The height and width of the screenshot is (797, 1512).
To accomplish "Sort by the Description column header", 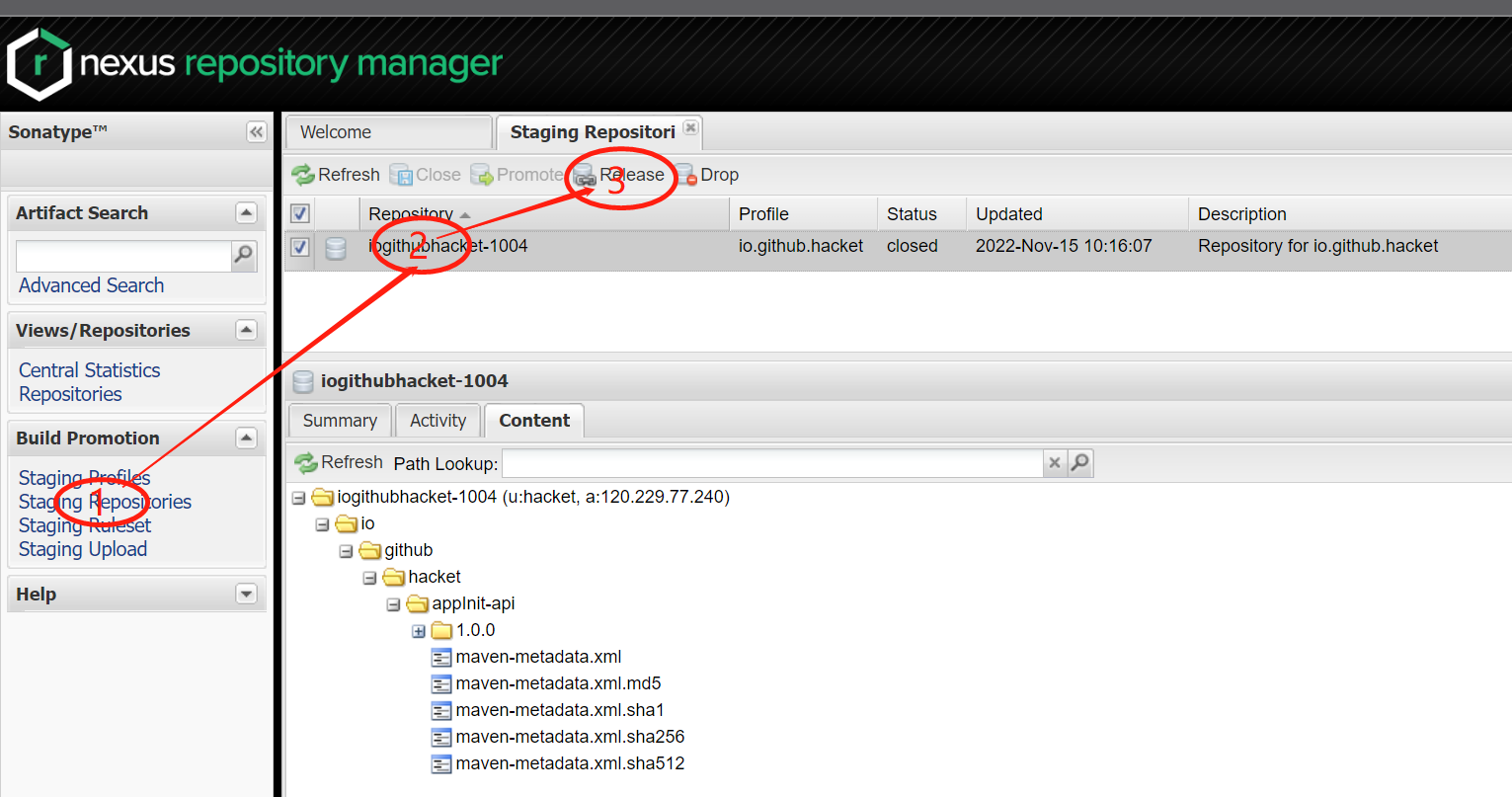I will (1349, 214).
